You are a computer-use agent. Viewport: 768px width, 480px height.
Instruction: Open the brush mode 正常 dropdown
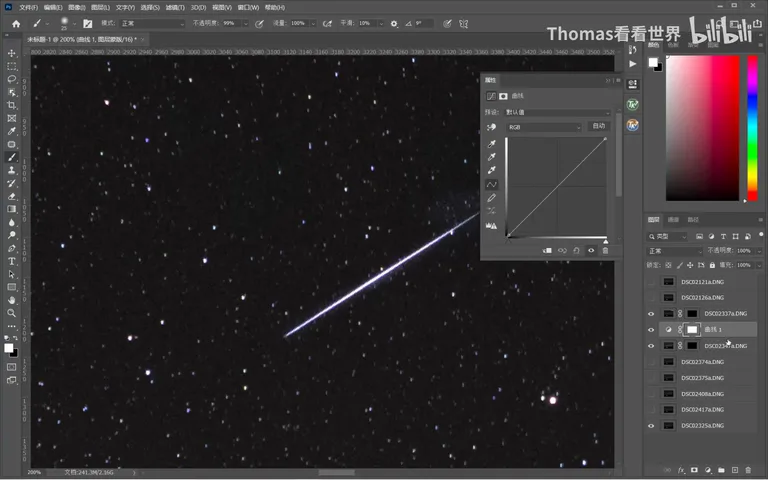(152, 24)
